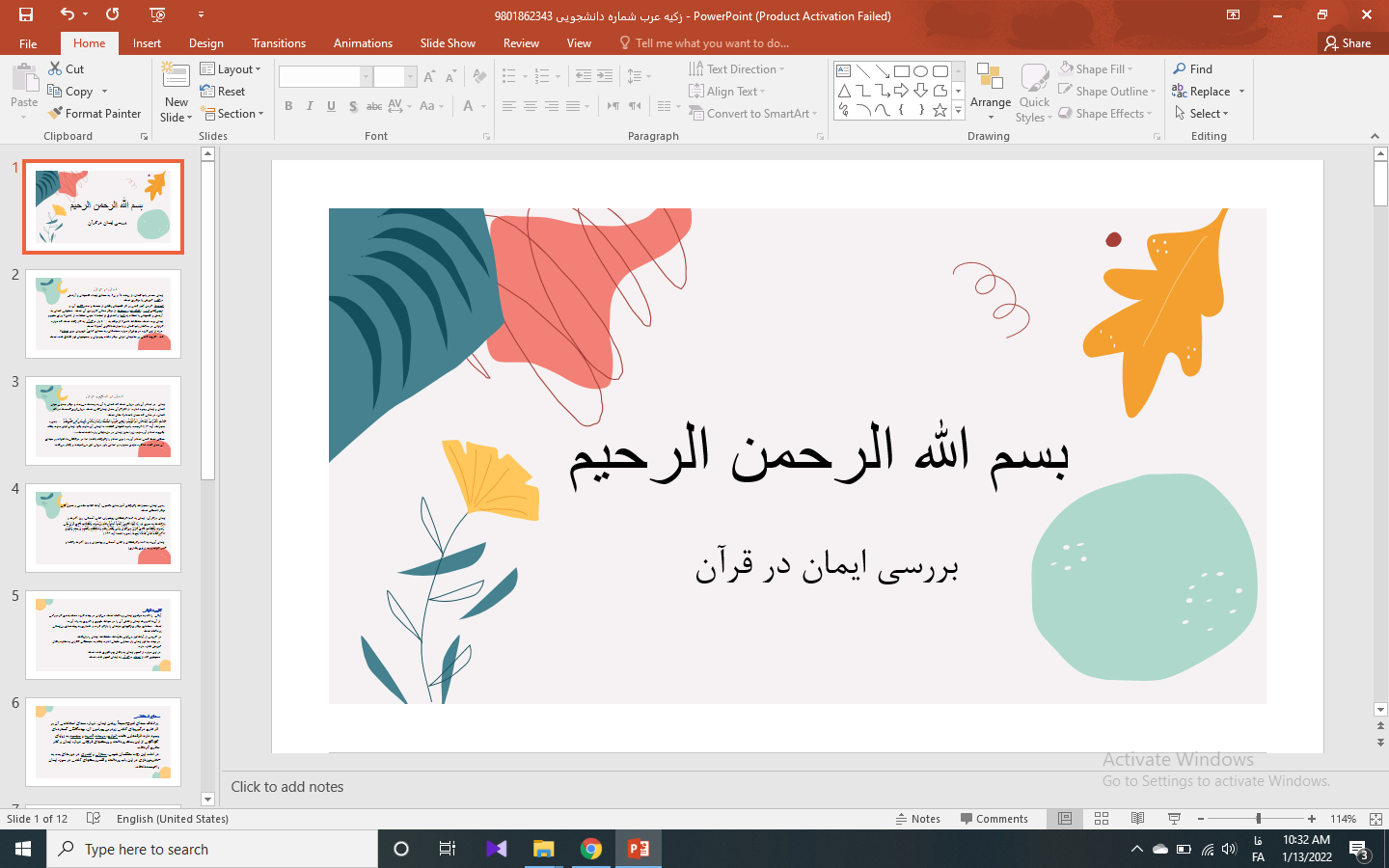The height and width of the screenshot is (868, 1389).
Task: Select slide 3 thumbnail
Action: click(x=103, y=421)
